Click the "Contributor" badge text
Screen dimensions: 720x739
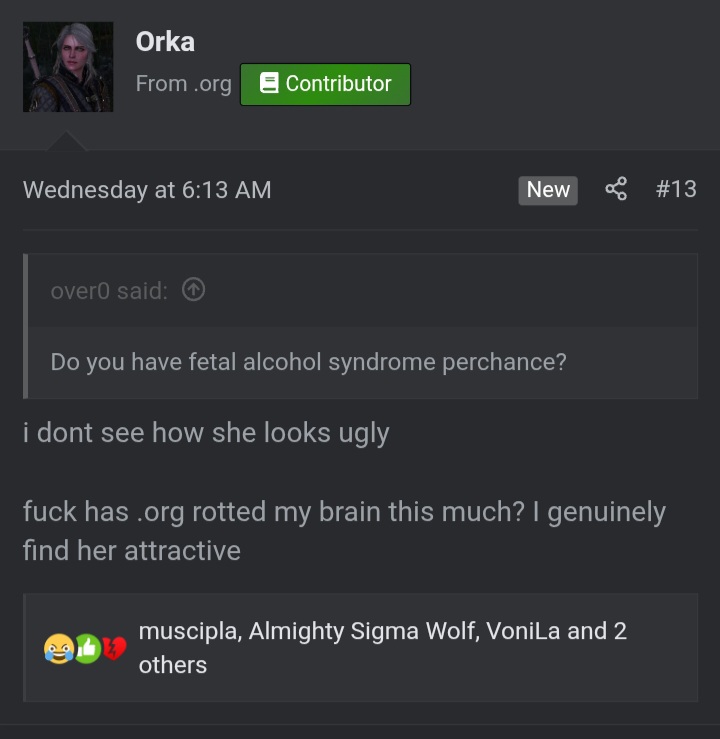[338, 84]
